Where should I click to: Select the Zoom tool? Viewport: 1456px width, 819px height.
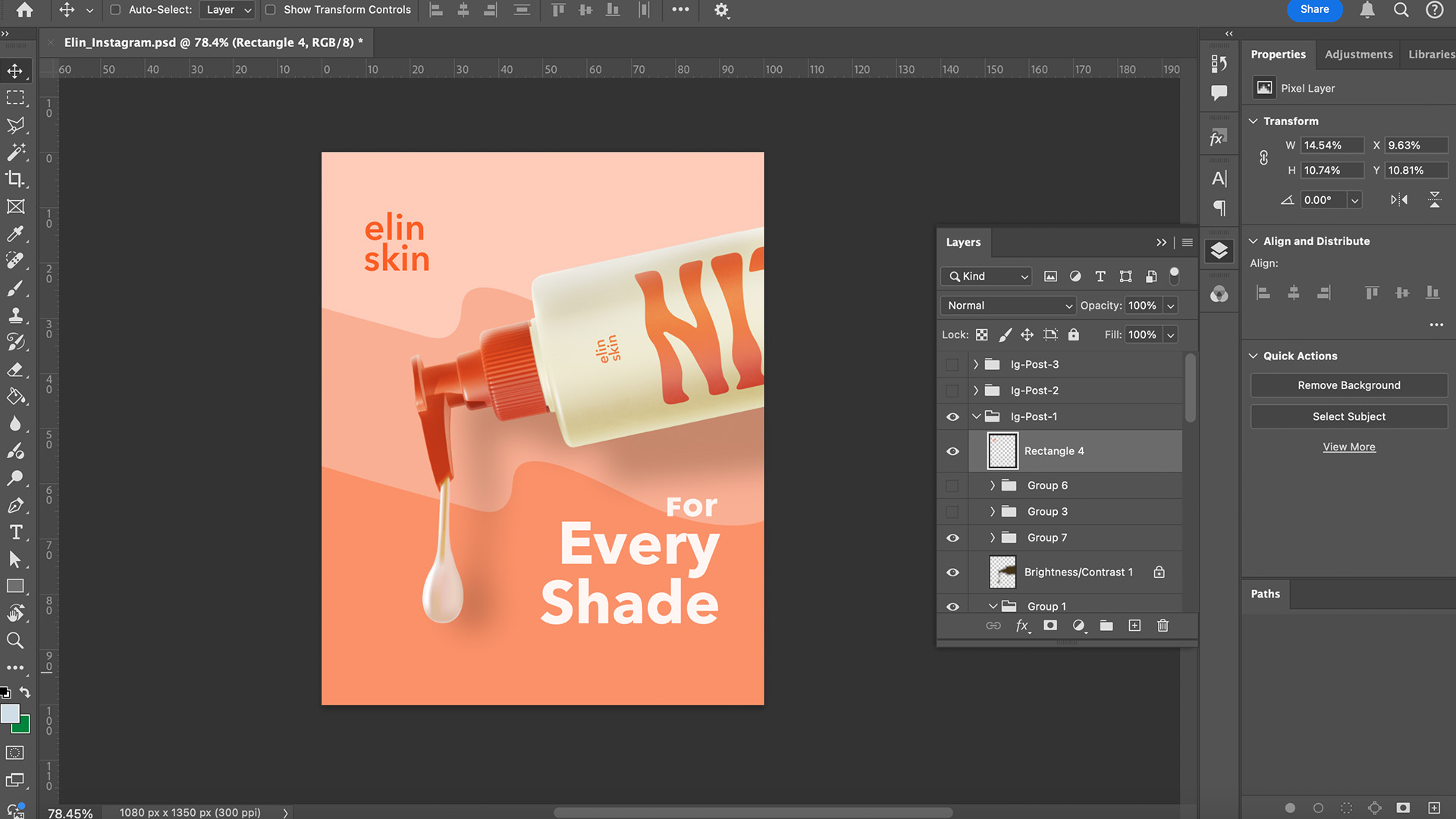coord(15,641)
